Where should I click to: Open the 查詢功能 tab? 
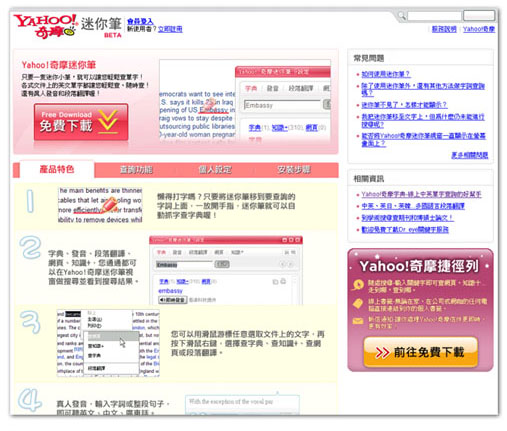pyautogui.click(x=136, y=170)
